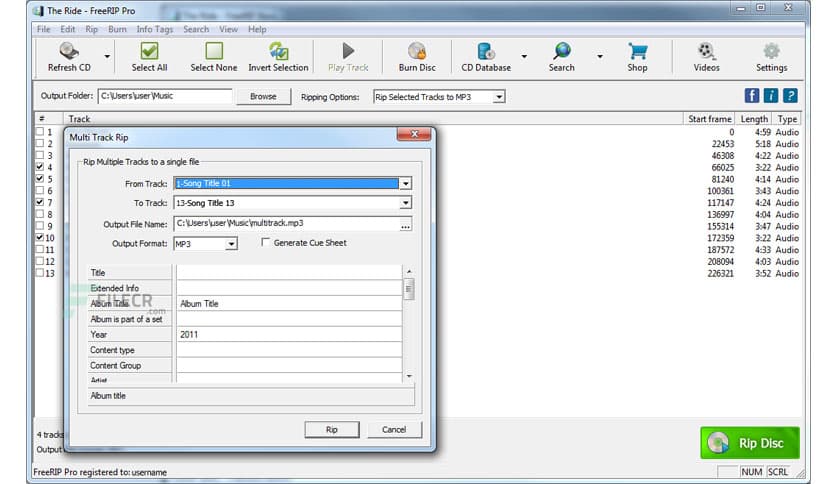
Task: Open the Videos icon
Action: click(706, 51)
